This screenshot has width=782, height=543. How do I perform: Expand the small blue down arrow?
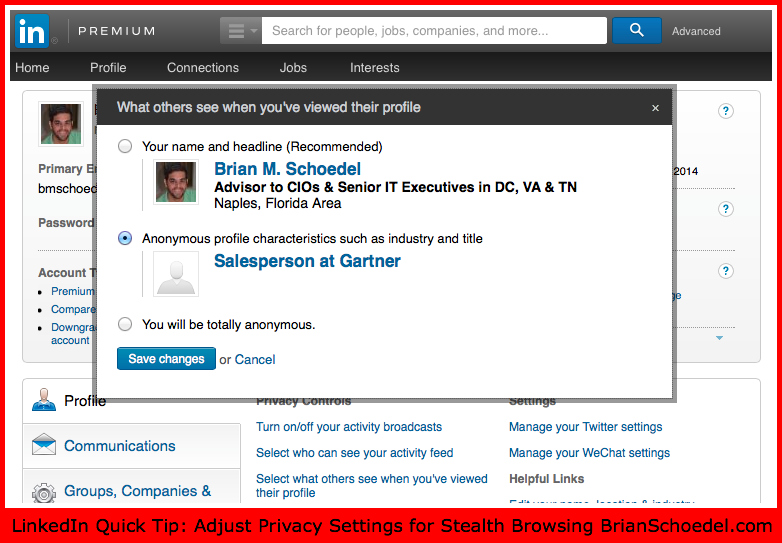[x=719, y=338]
